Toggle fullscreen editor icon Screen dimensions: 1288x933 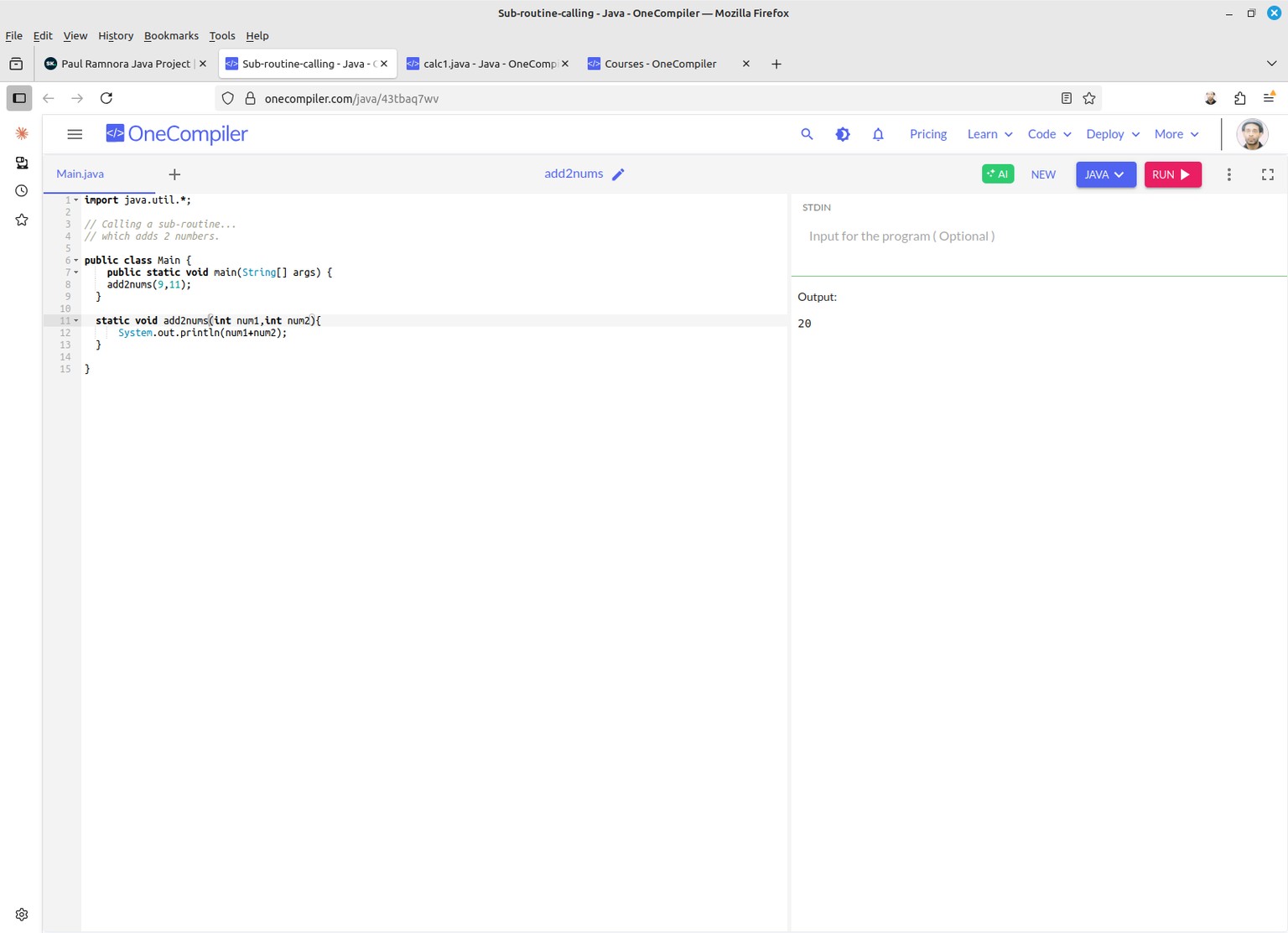tap(1268, 174)
